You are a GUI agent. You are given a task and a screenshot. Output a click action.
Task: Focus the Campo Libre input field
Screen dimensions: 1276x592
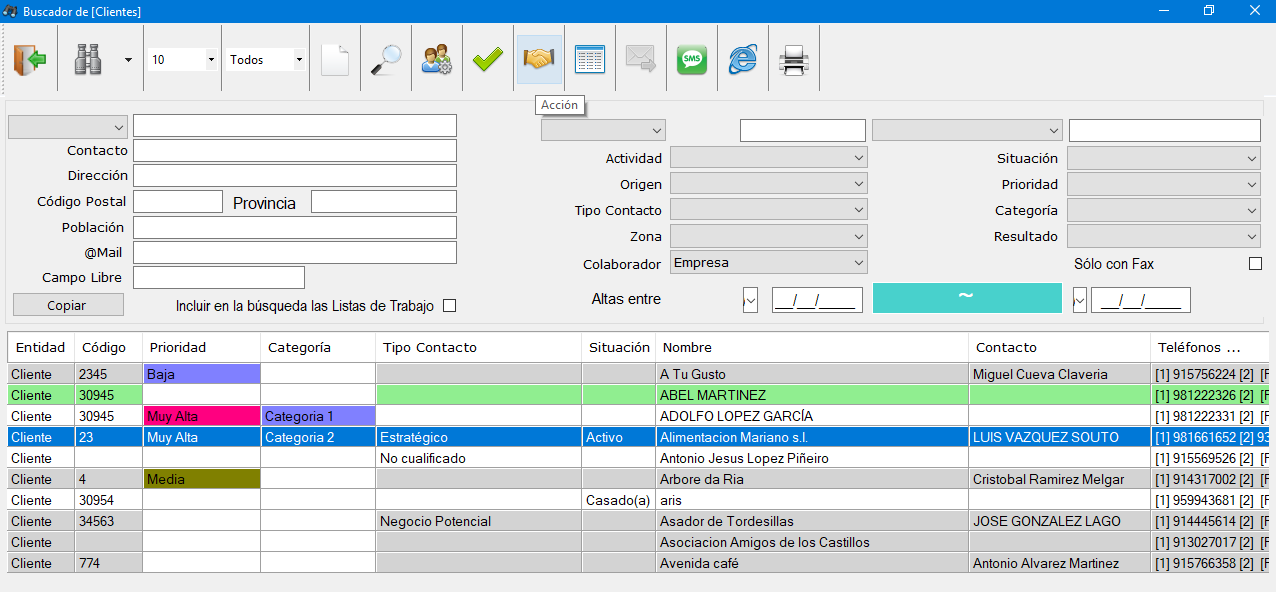[219, 278]
